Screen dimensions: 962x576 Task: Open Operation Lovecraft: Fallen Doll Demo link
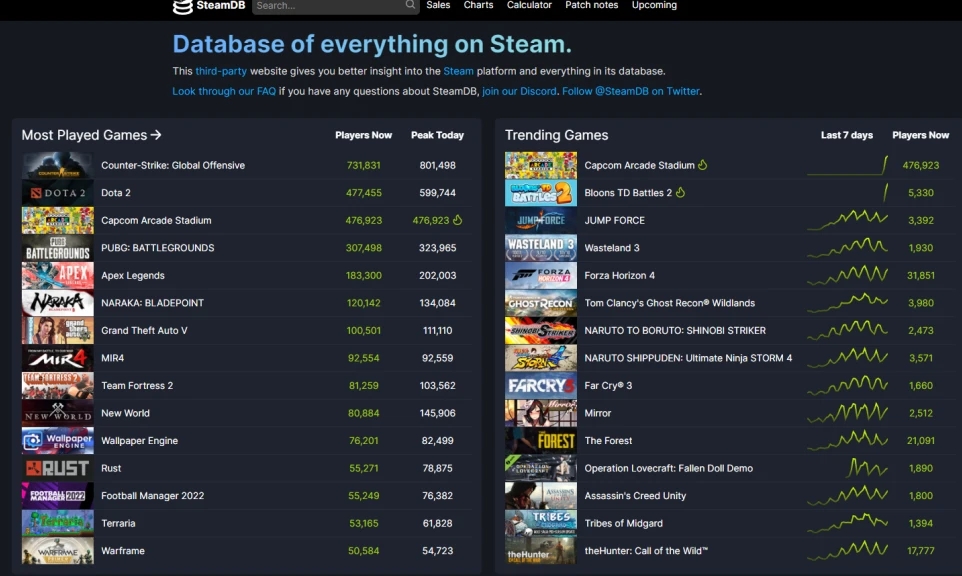(x=668, y=468)
